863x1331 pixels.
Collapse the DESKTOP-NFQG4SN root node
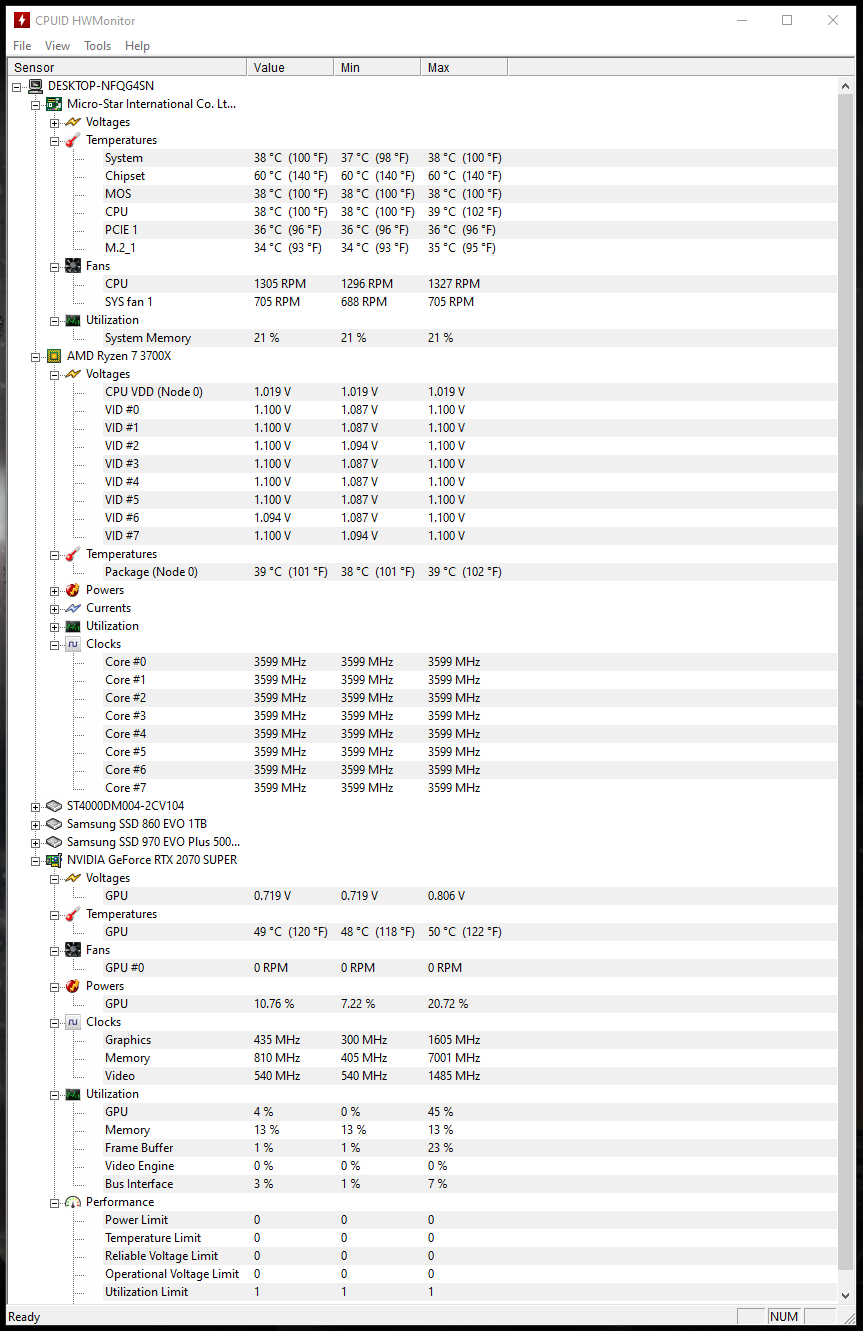pos(18,86)
